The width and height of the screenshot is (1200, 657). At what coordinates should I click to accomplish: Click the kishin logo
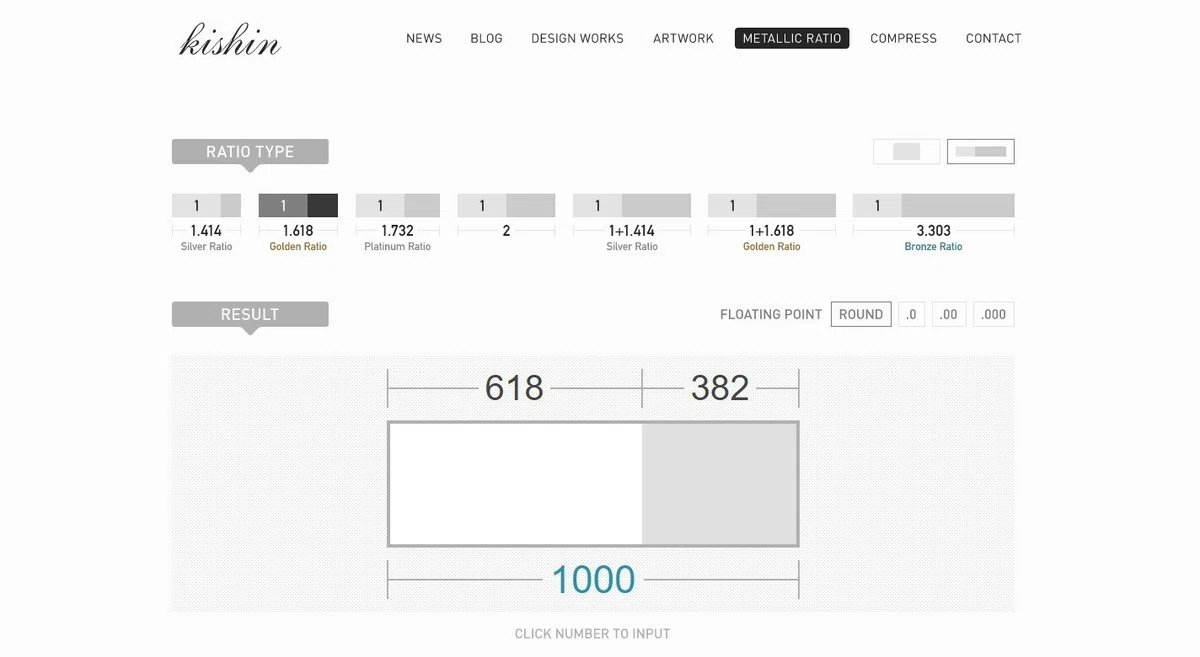pos(230,40)
